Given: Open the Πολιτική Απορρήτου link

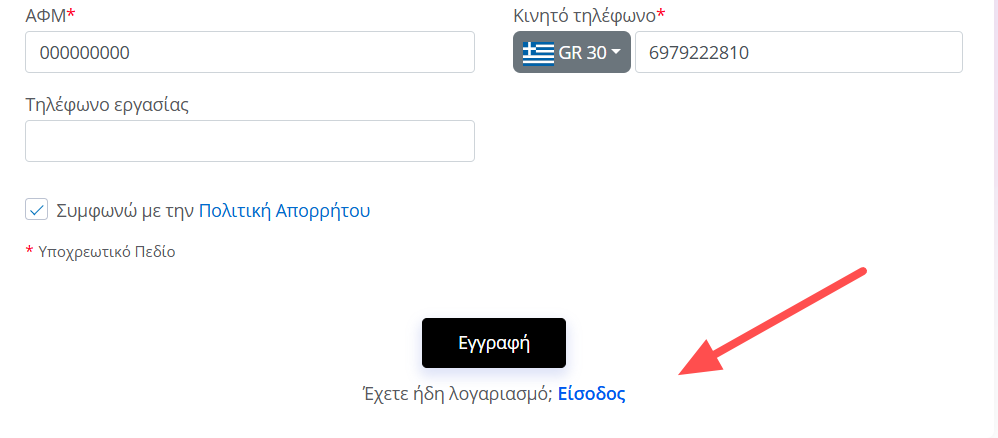Looking at the screenshot, I should click(285, 211).
